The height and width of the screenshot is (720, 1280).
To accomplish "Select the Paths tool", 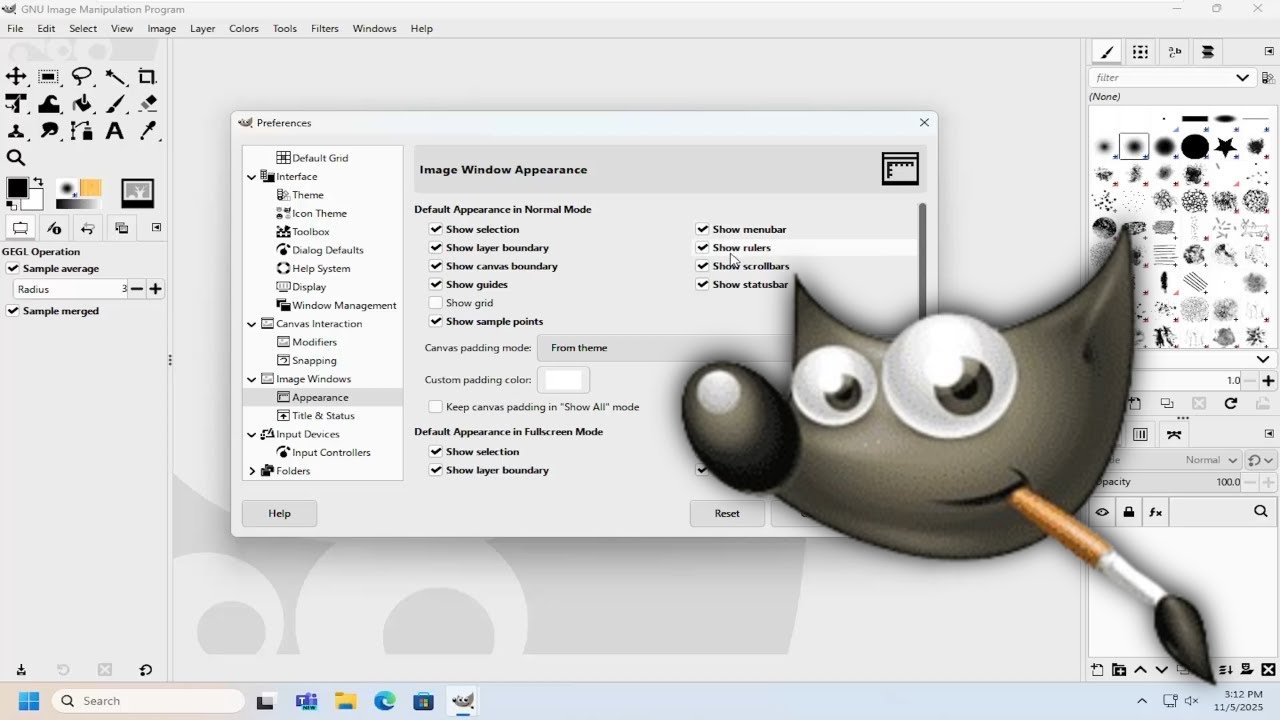I will click(82, 131).
